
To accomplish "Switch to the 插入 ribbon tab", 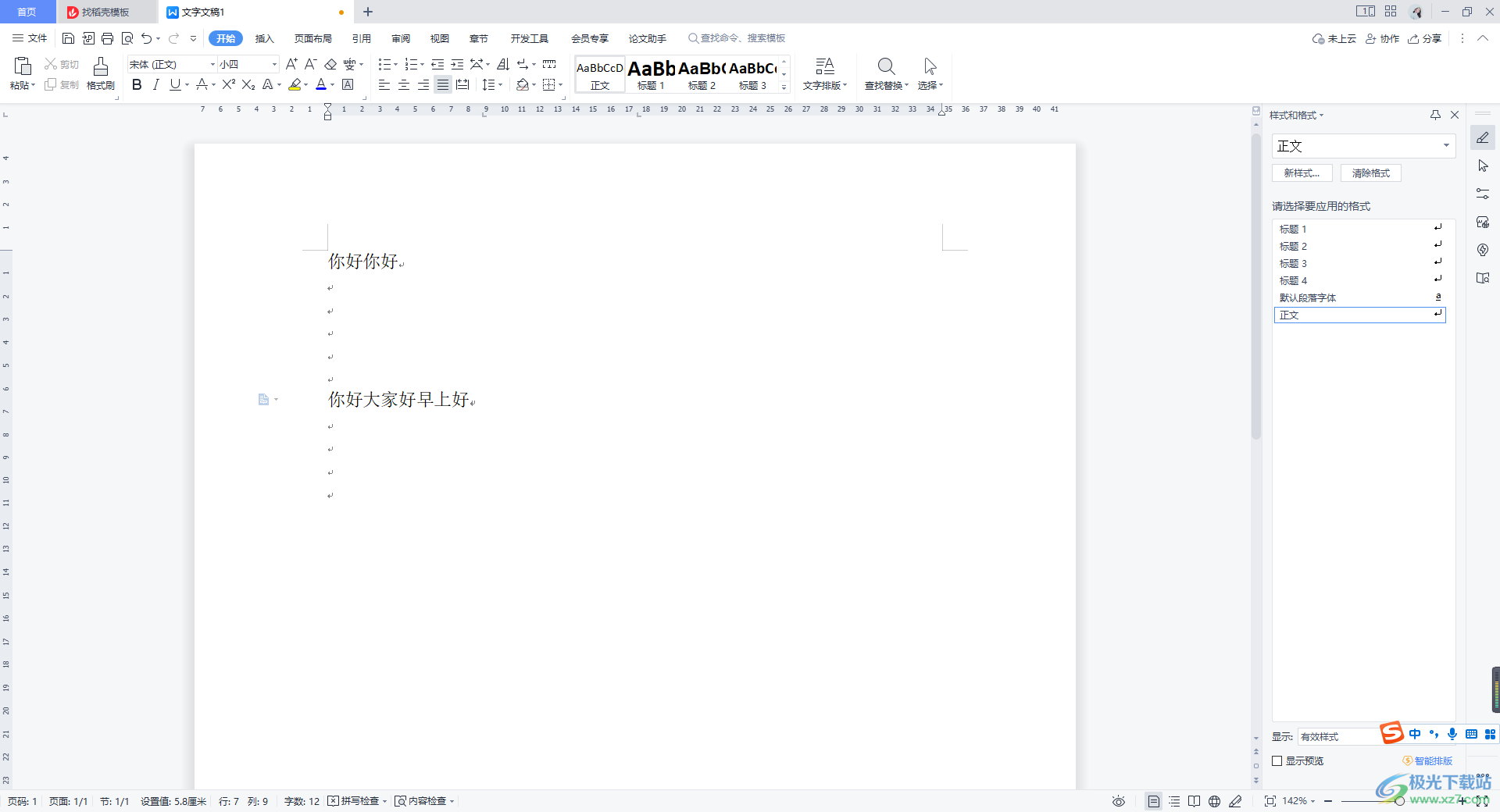I will (265, 38).
